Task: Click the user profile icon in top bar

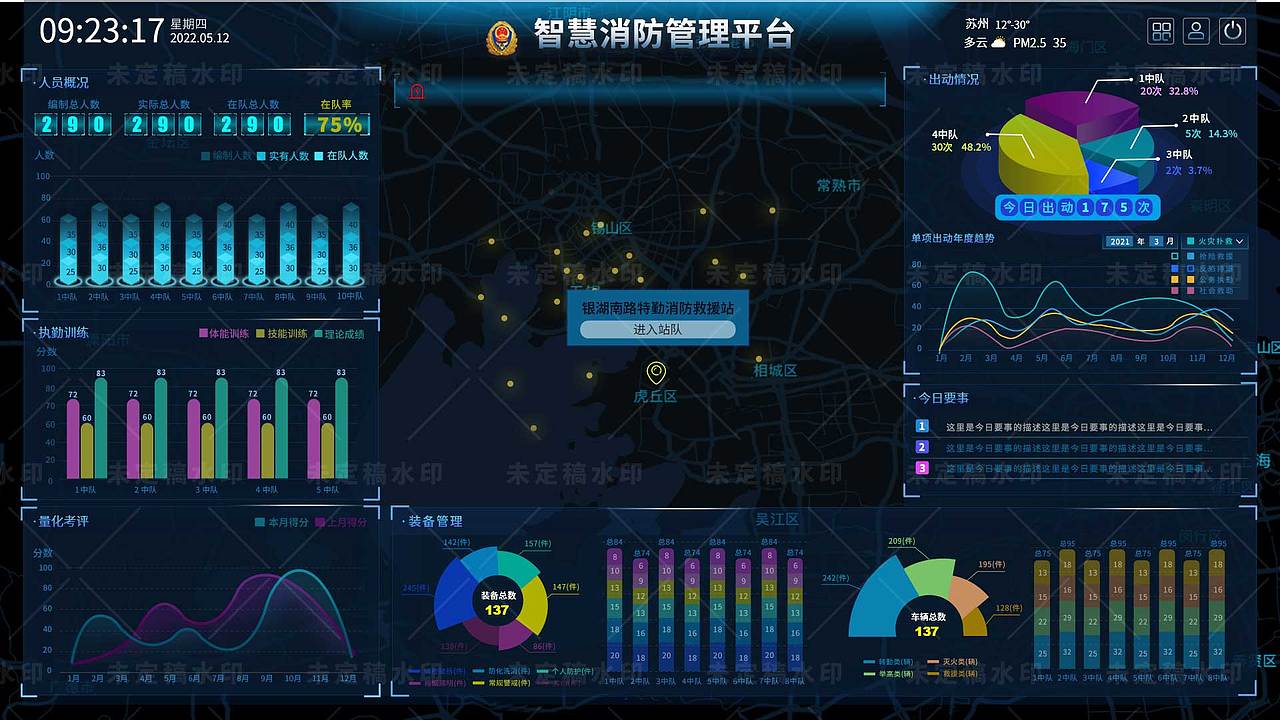Action: tap(1196, 31)
